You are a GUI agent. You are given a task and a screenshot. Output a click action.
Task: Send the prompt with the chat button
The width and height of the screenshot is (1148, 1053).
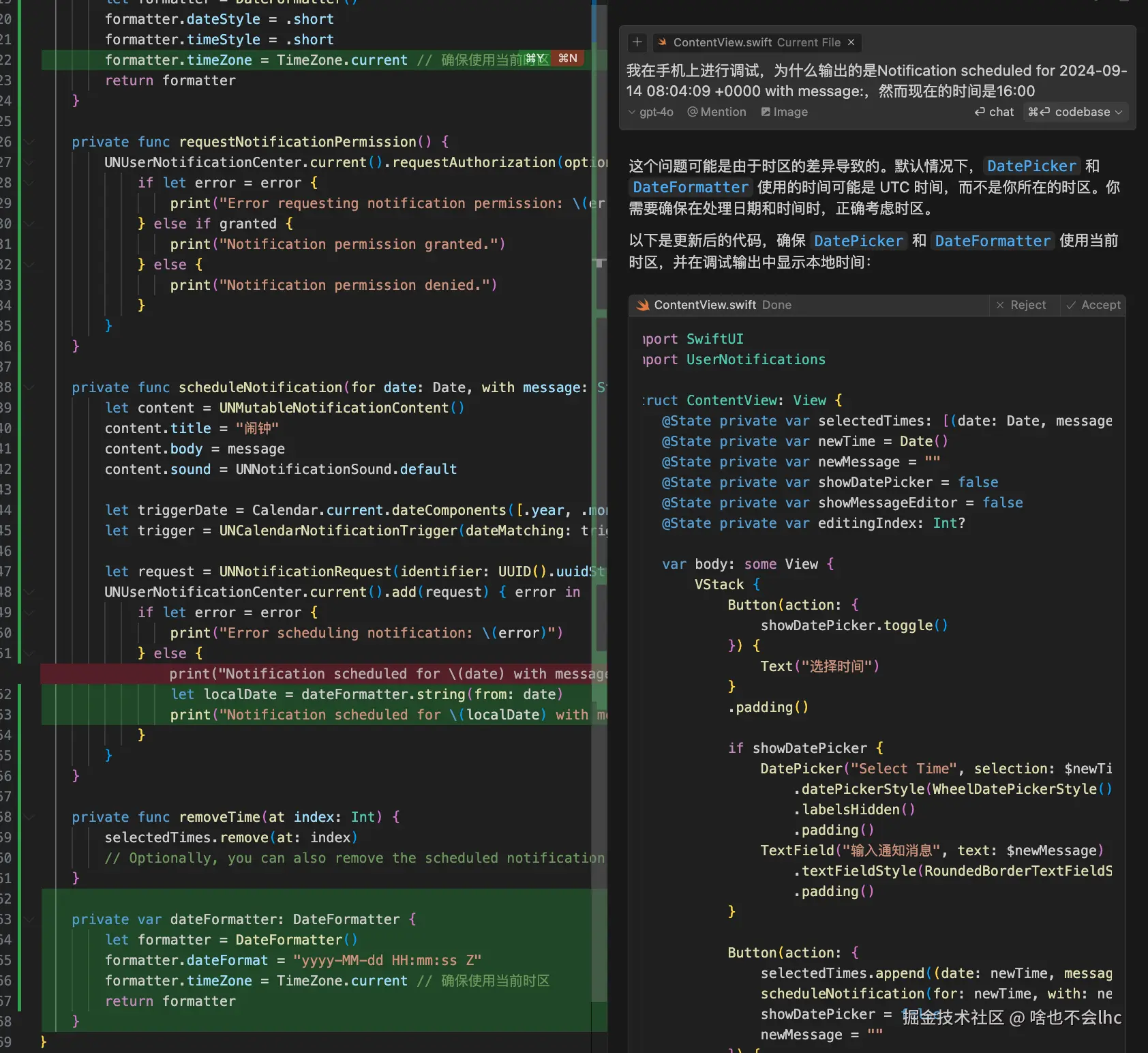pyautogui.click(x=994, y=112)
